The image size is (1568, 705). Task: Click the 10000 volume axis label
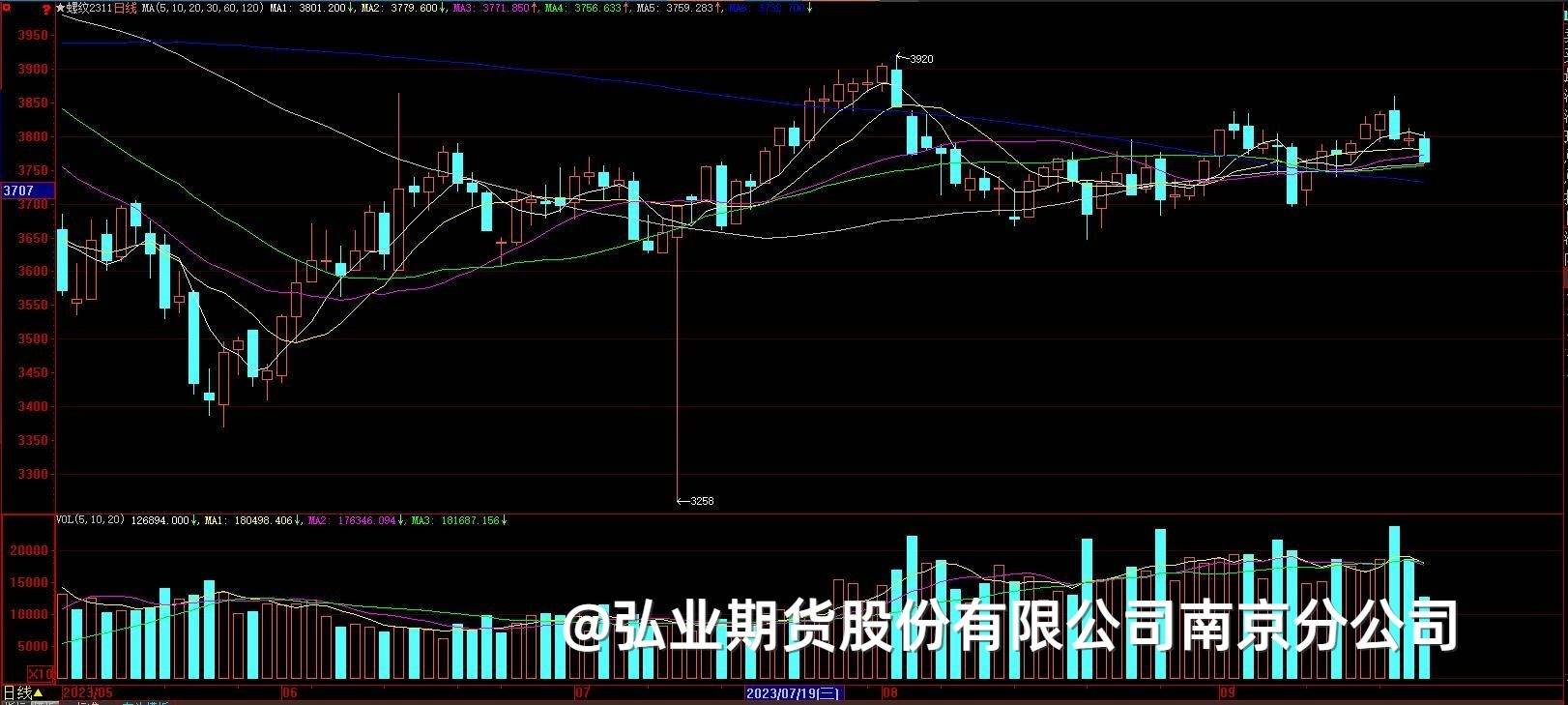pyautogui.click(x=29, y=615)
